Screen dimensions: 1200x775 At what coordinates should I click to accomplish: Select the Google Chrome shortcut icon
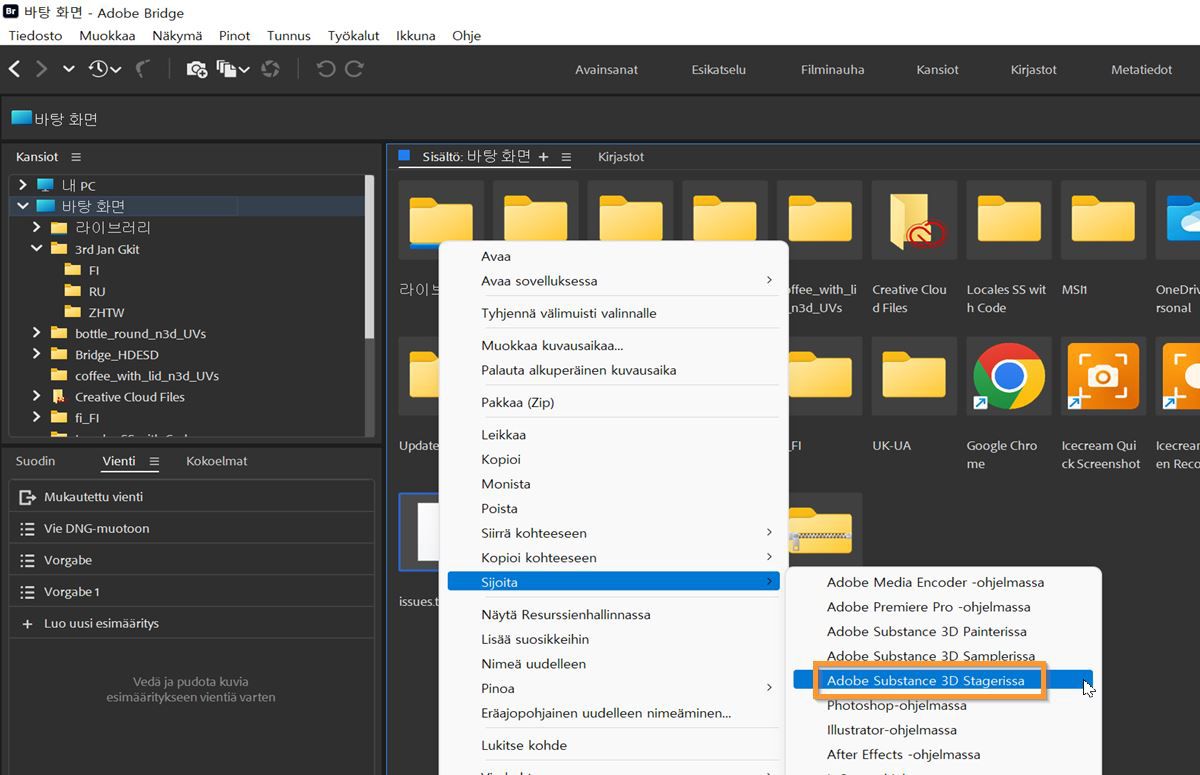point(1009,376)
